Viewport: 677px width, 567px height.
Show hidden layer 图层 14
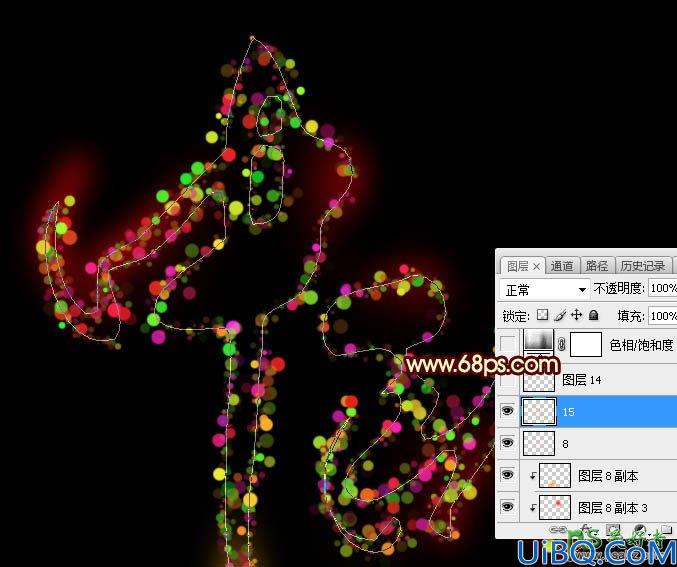point(507,380)
